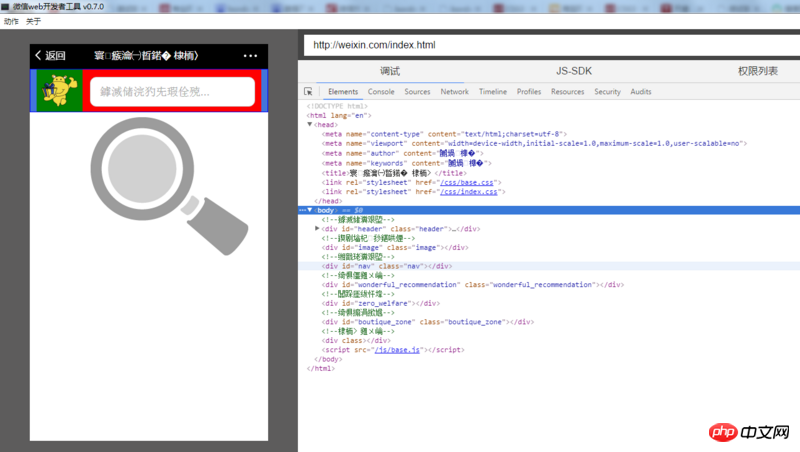Image resolution: width=800 pixels, height=452 pixels.
Task: Open the 关于 menu
Action: [33, 21]
